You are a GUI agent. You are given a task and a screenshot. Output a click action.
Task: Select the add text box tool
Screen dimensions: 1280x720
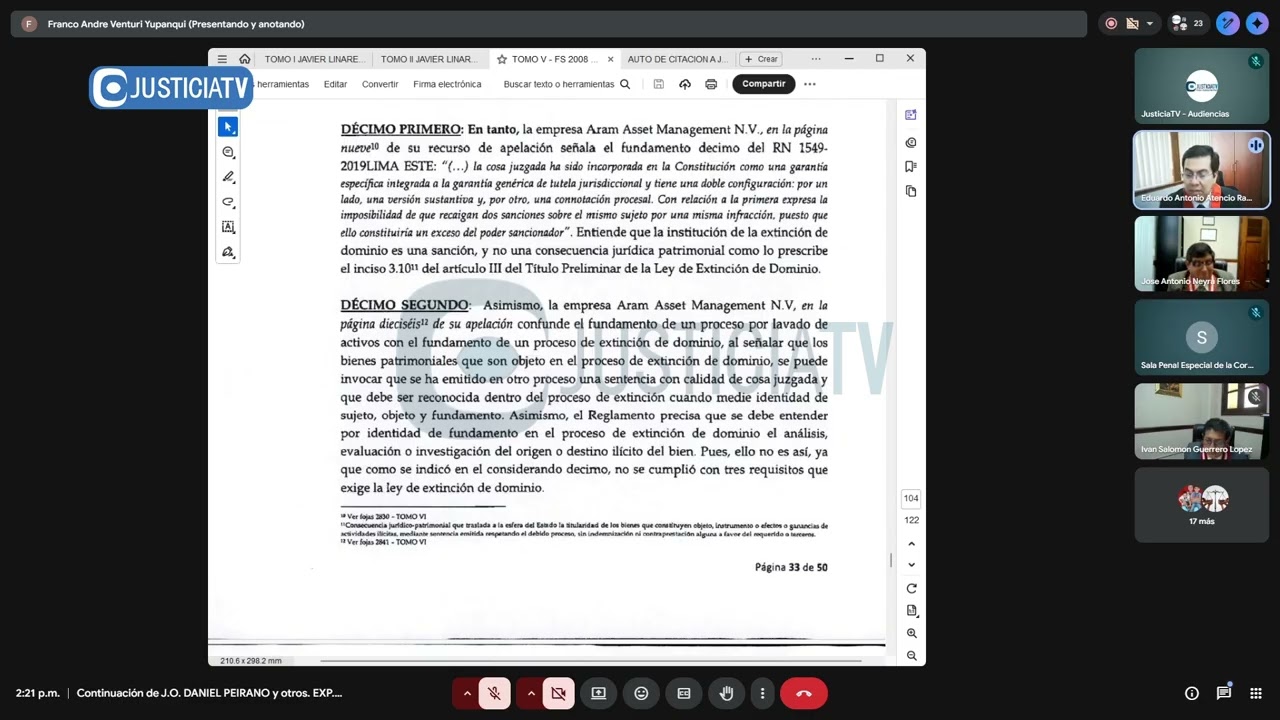pyautogui.click(x=228, y=227)
